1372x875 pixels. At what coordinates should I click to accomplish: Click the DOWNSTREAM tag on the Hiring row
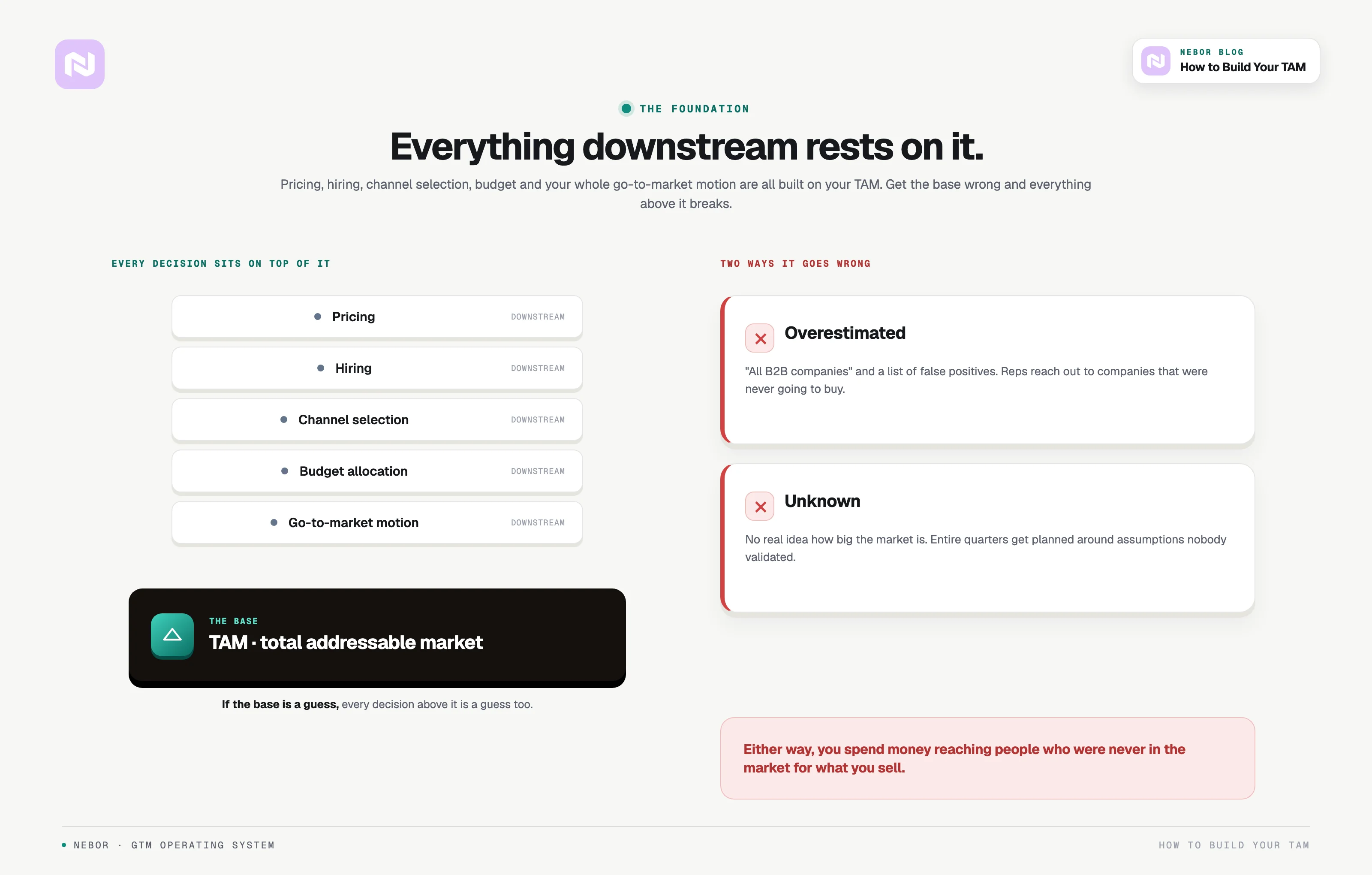pyautogui.click(x=538, y=368)
